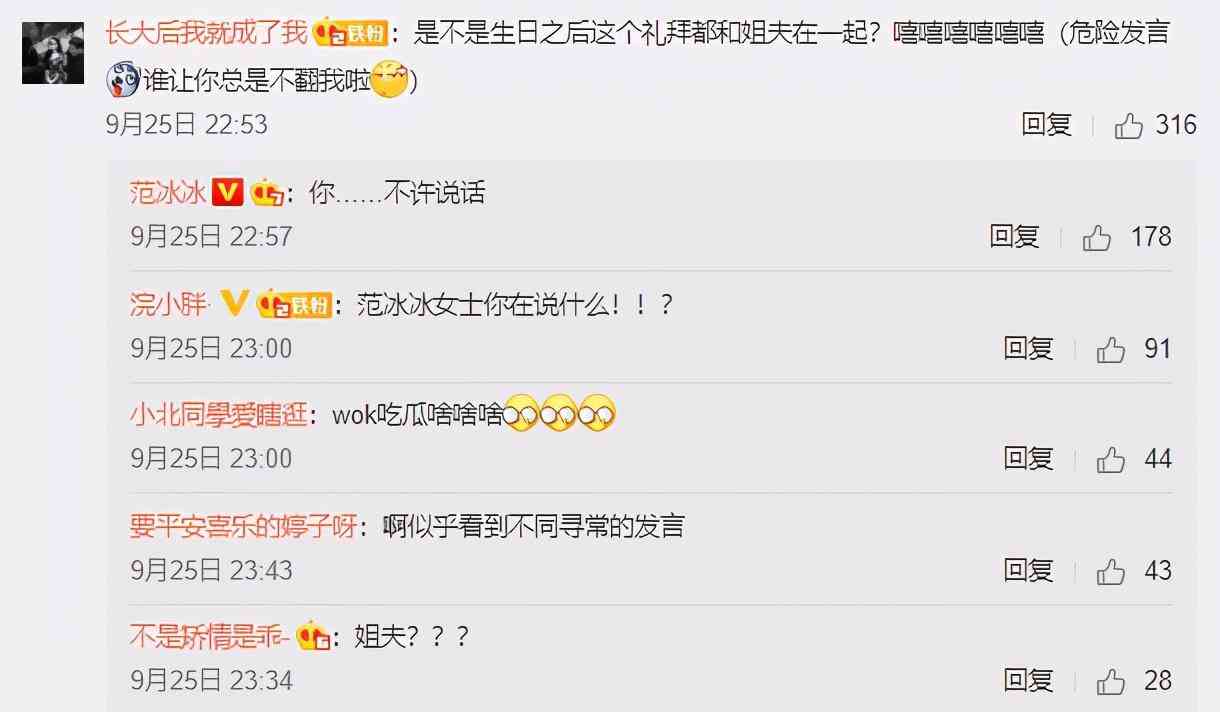Like the reply with 43 likes
Image resolution: width=1220 pixels, height=712 pixels.
click(1111, 571)
